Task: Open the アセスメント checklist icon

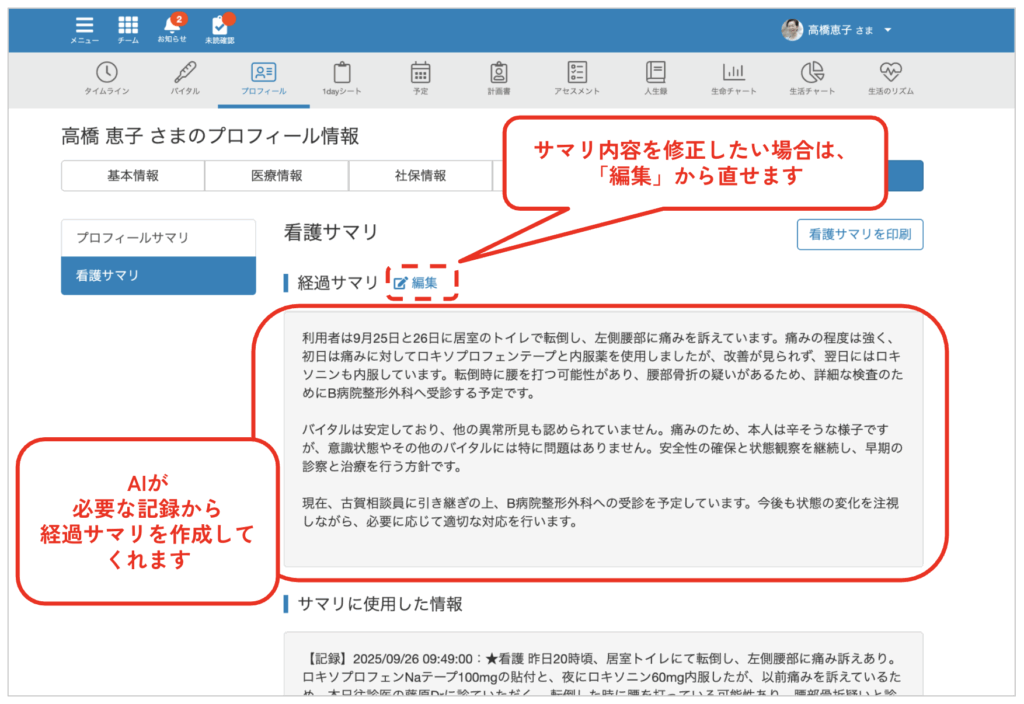Action: pyautogui.click(x=577, y=76)
